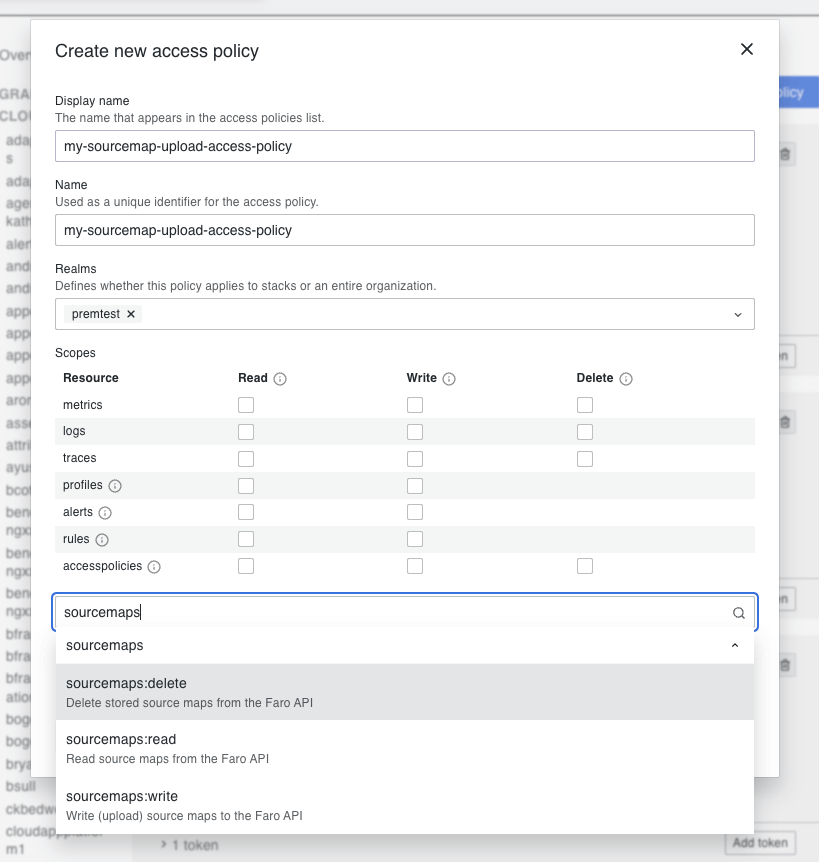
Task: Open the Realms dropdown arrow
Action: point(738,314)
